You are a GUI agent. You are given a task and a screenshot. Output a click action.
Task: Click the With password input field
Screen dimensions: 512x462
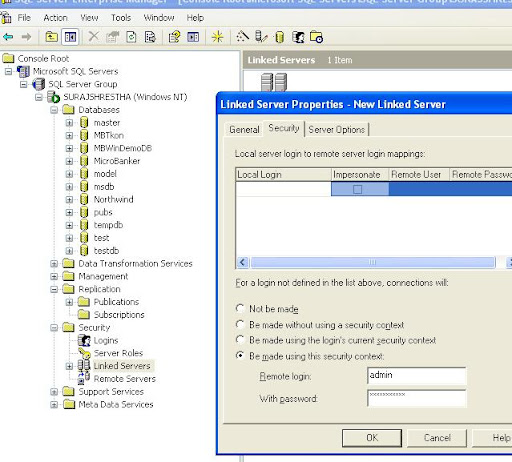tap(417, 398)
